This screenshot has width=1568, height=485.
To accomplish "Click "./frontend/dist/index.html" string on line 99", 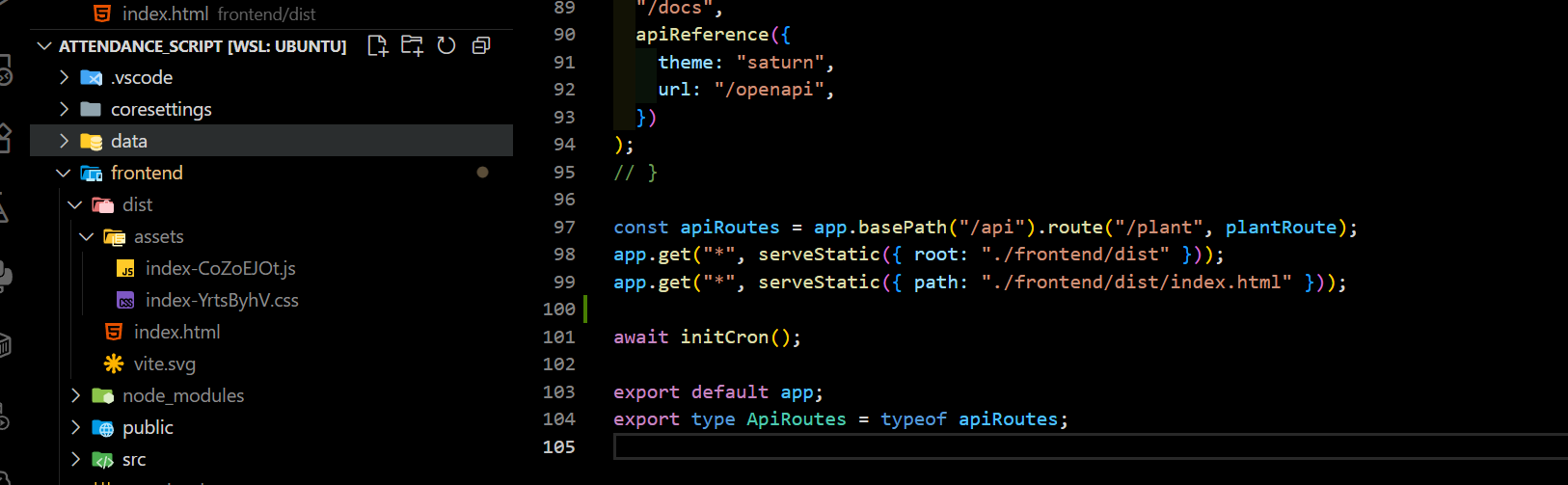I will pyautogui.click(x=1136, y=282).
